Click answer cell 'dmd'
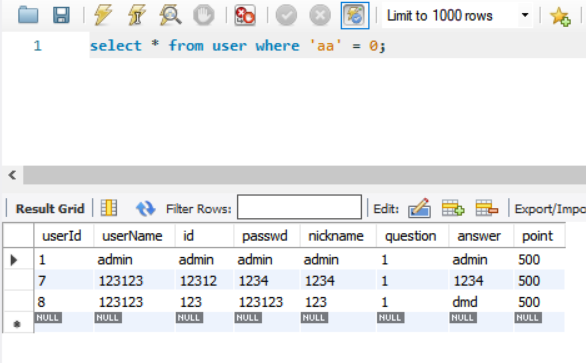 [481, 302]
